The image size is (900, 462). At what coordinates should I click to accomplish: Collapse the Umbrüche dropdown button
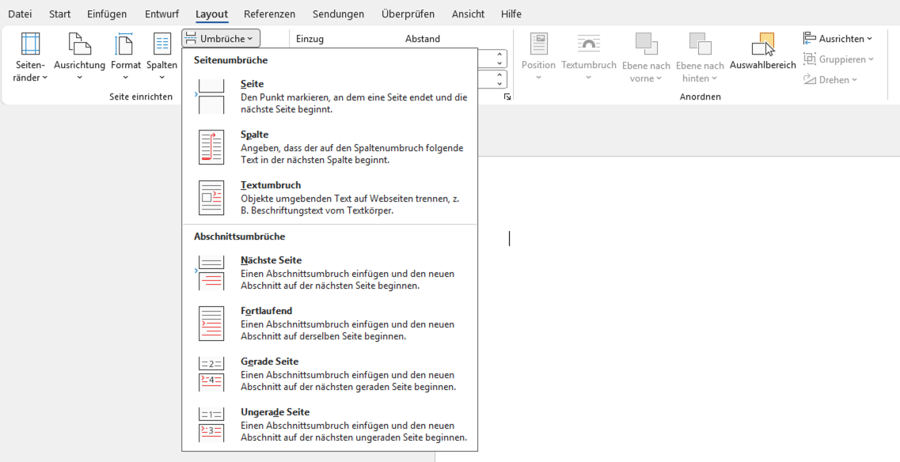click(221, 38)
